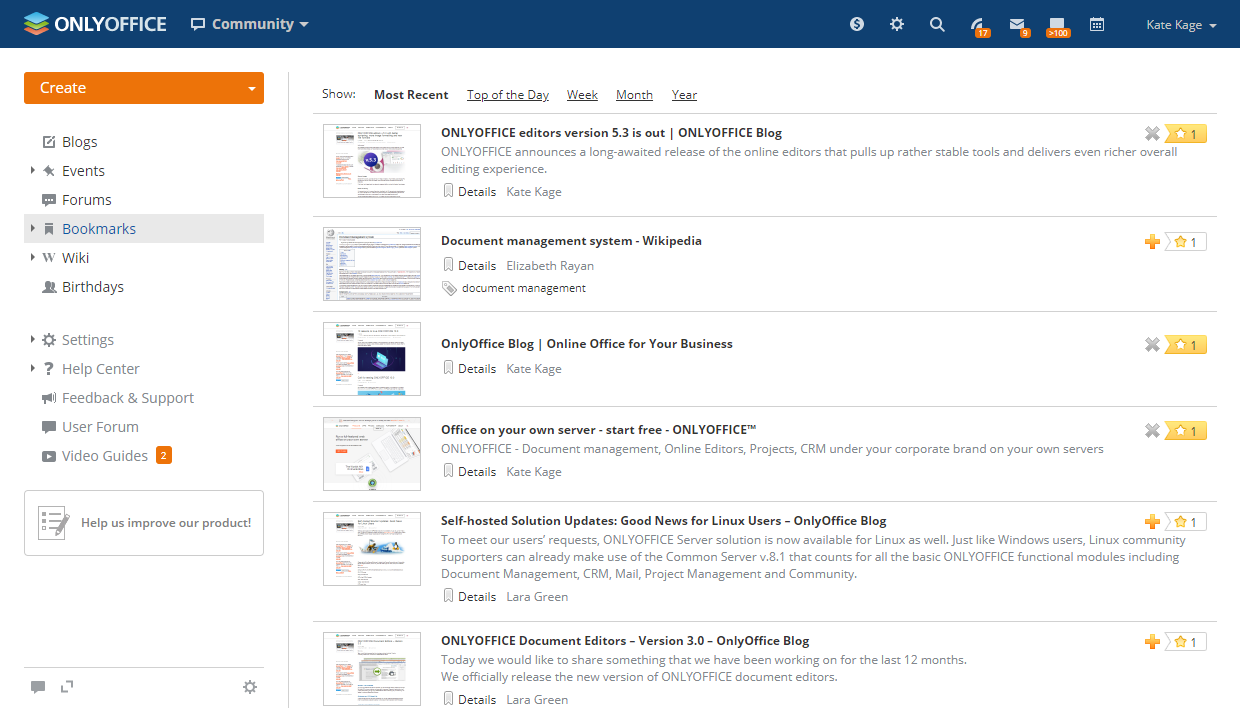Open the Create button dropdown arrow

pyautogui.click(x=252, y=88)
